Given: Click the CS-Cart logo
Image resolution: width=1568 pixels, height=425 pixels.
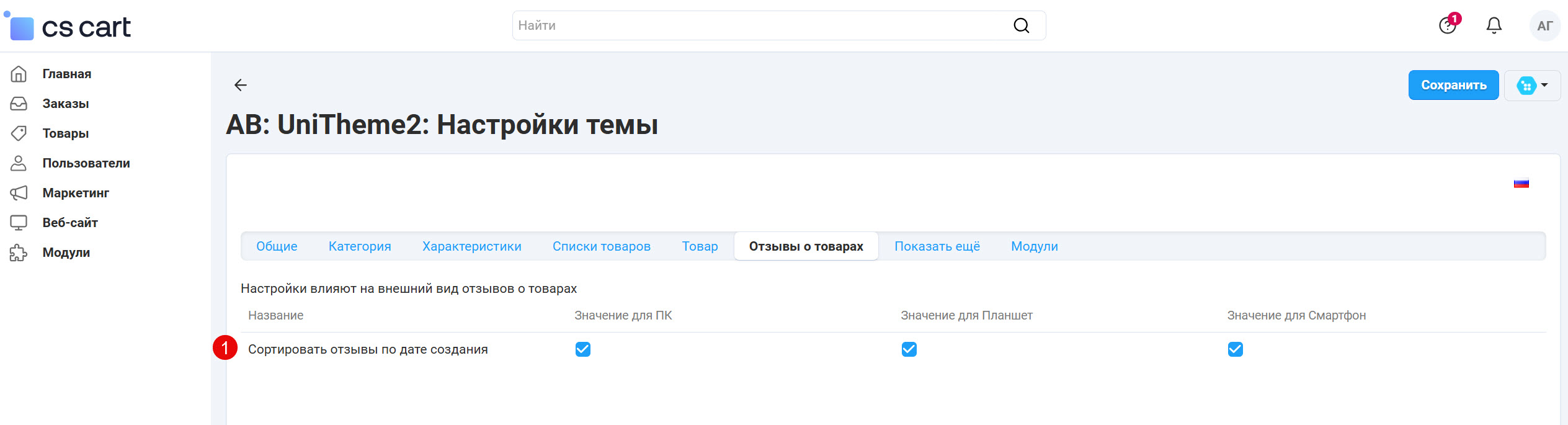Looking at the screenshot, I should [68, 27].
